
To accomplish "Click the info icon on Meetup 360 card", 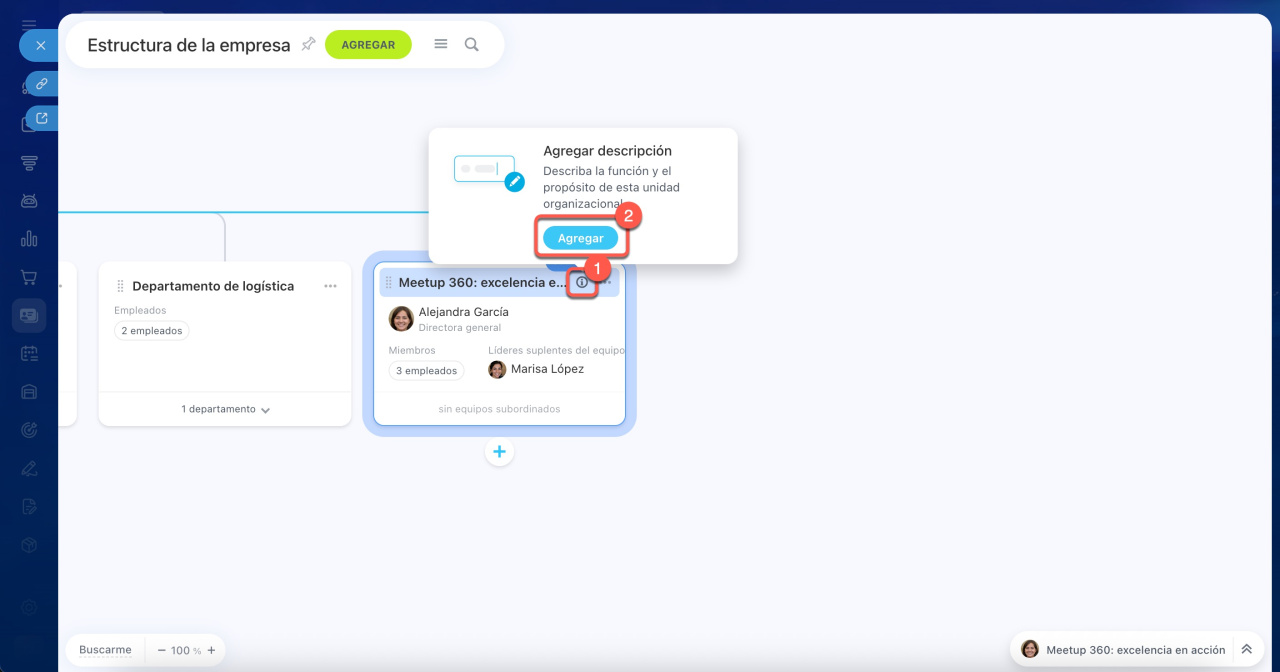I will 582,283.
